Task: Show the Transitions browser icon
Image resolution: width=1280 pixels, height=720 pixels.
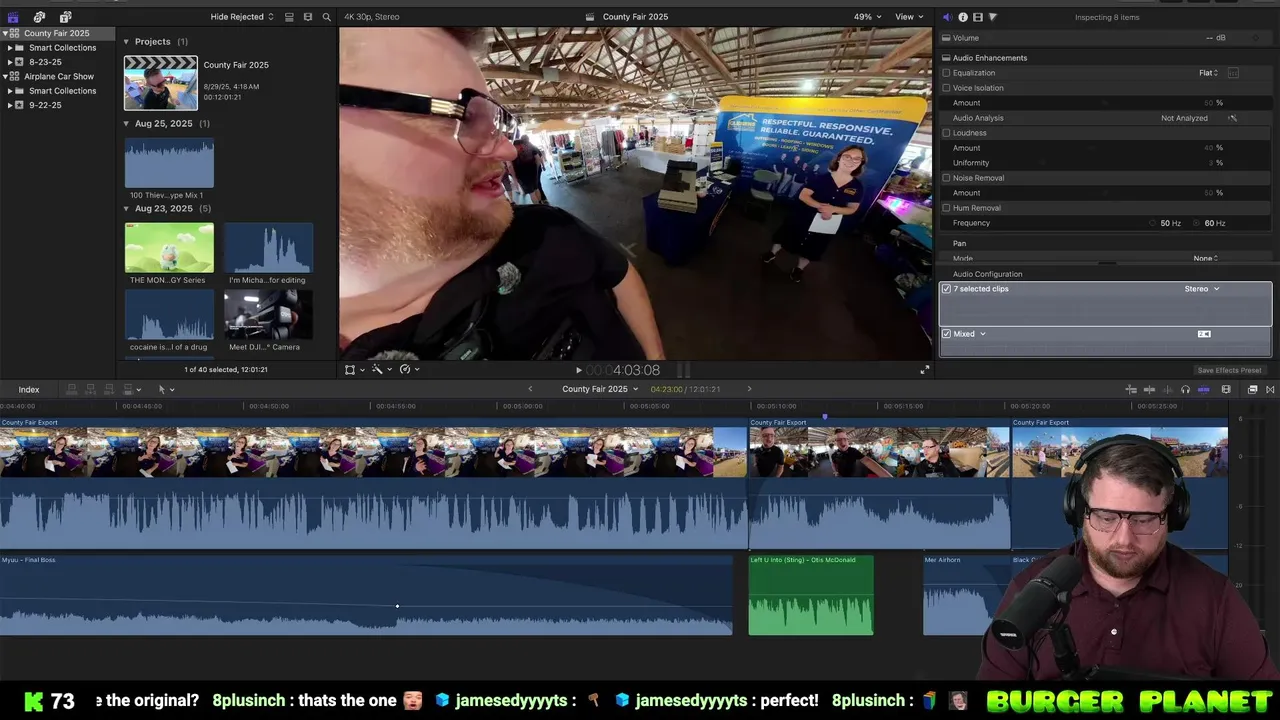Action: 1270,389
